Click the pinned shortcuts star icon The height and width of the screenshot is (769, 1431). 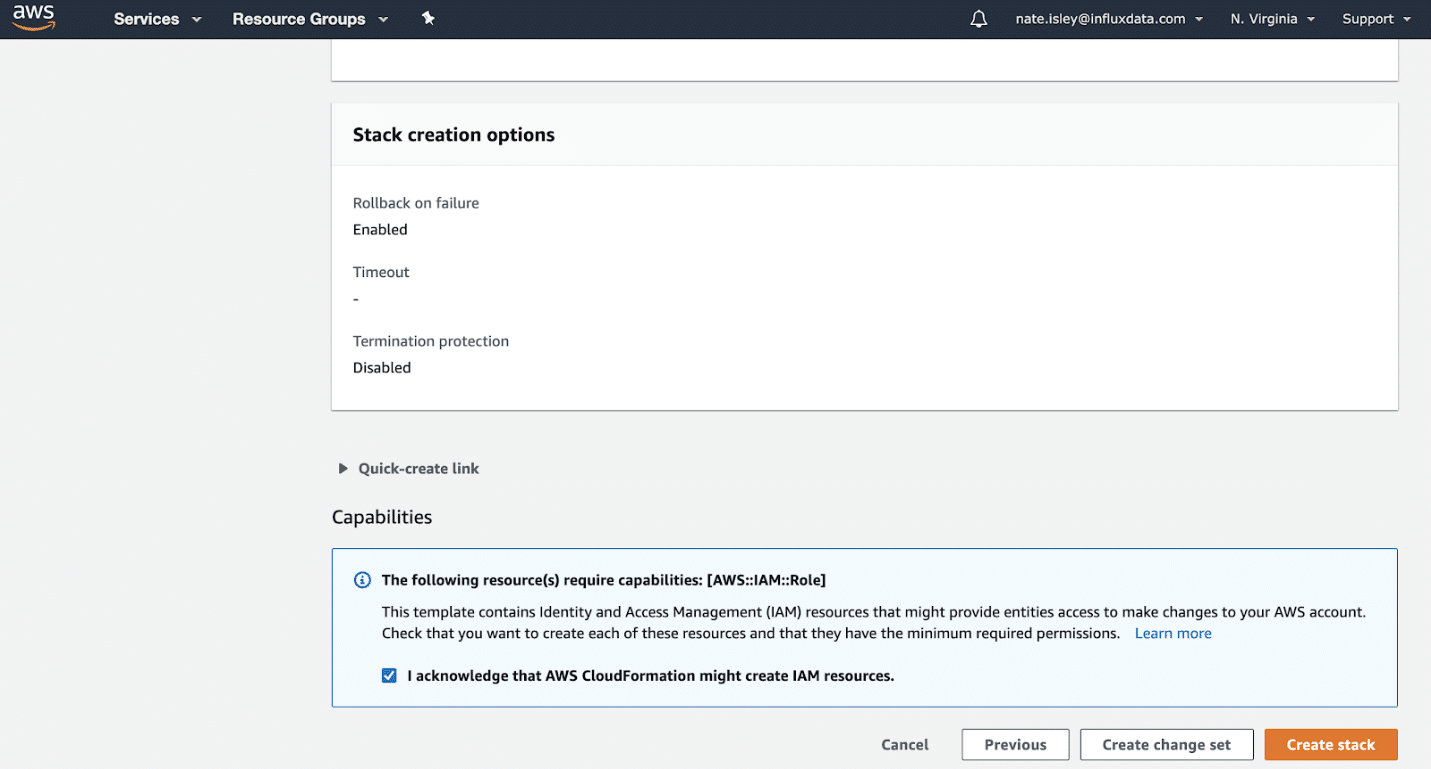pyautogui.click(x=428, y=18)
